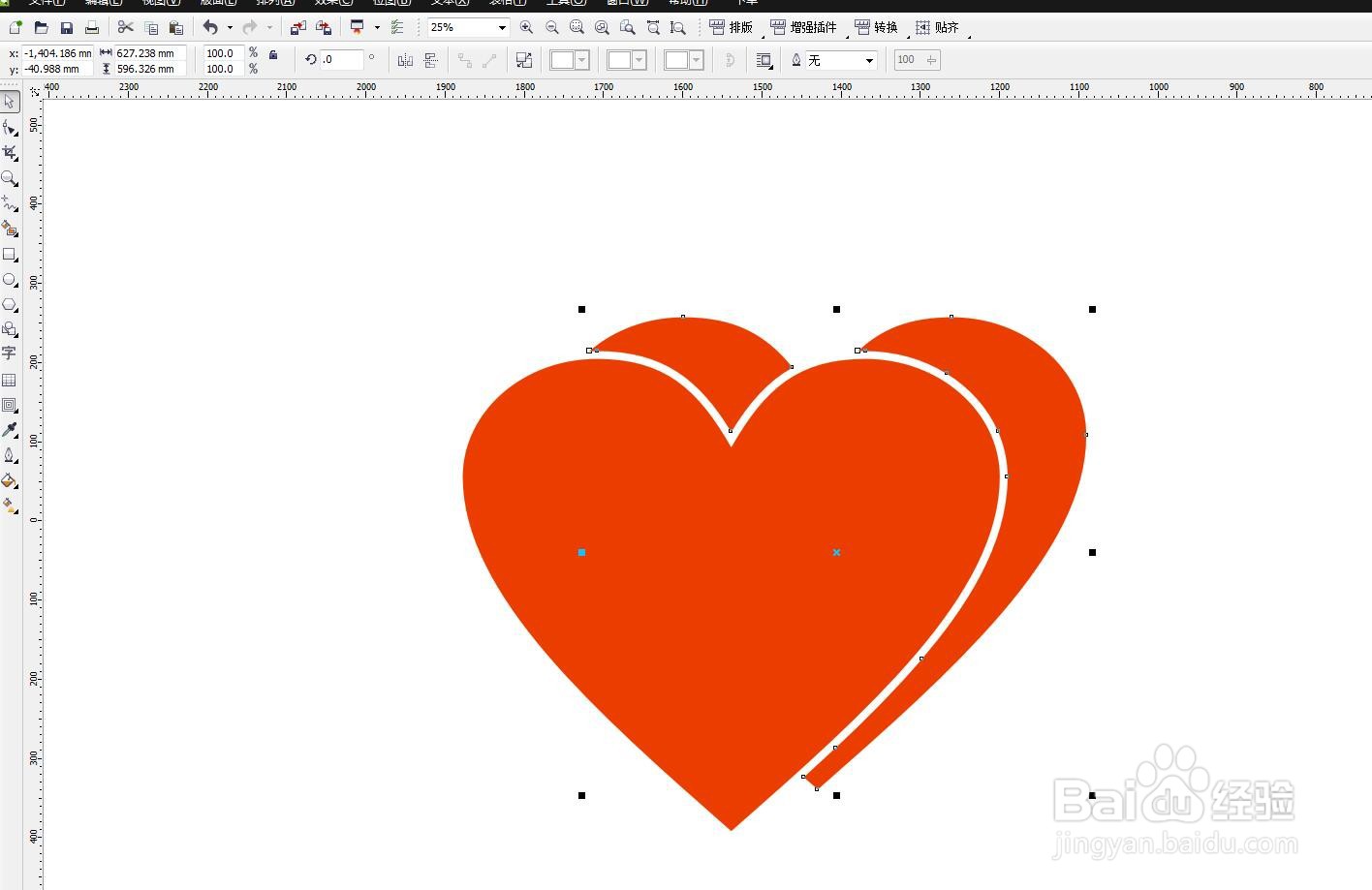Select the Table tool
The image size is (1372, 890).
click(10, 381)
